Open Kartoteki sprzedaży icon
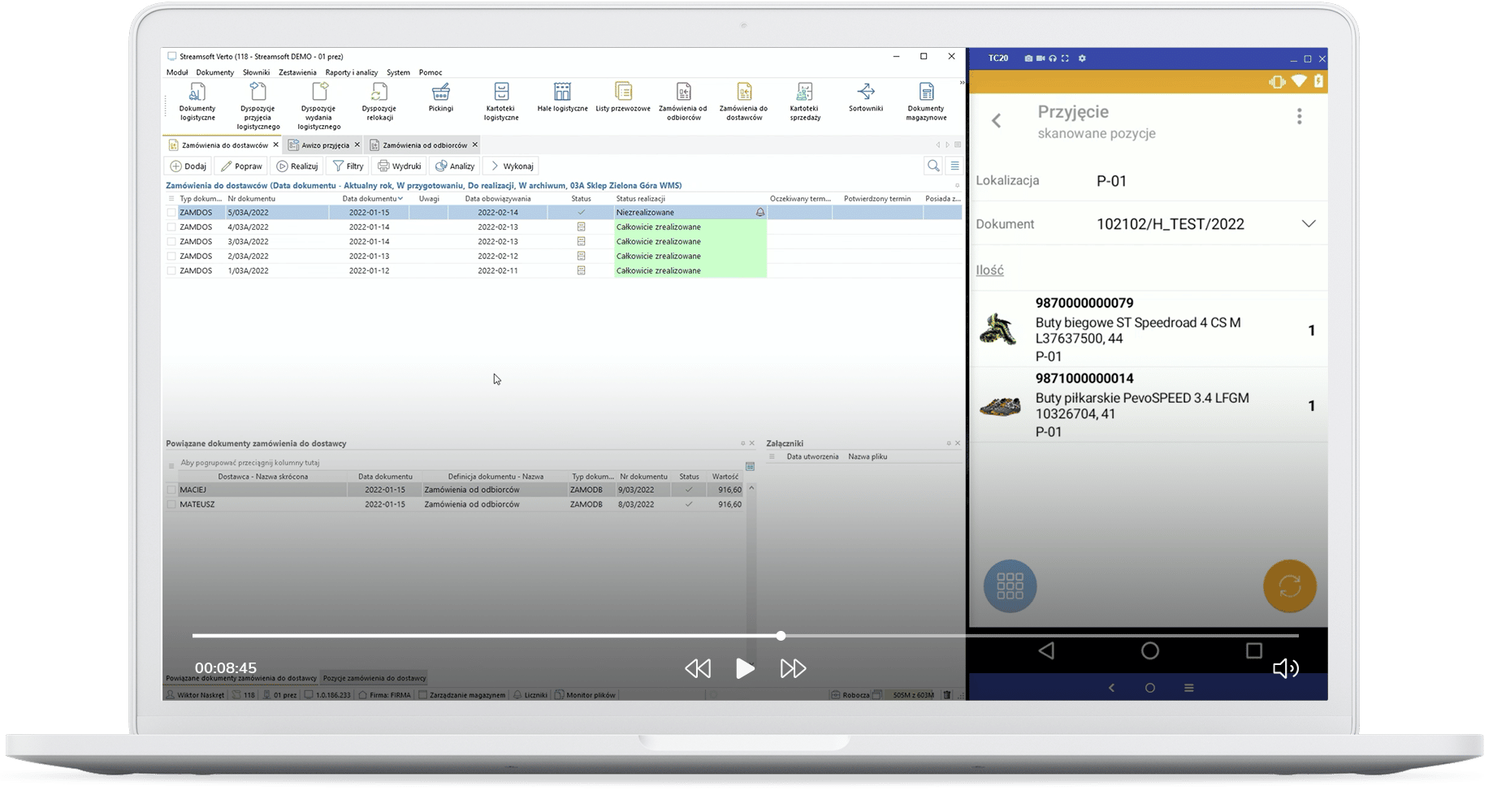Viewport: 1493px width, 812px height. coord(805,101)
